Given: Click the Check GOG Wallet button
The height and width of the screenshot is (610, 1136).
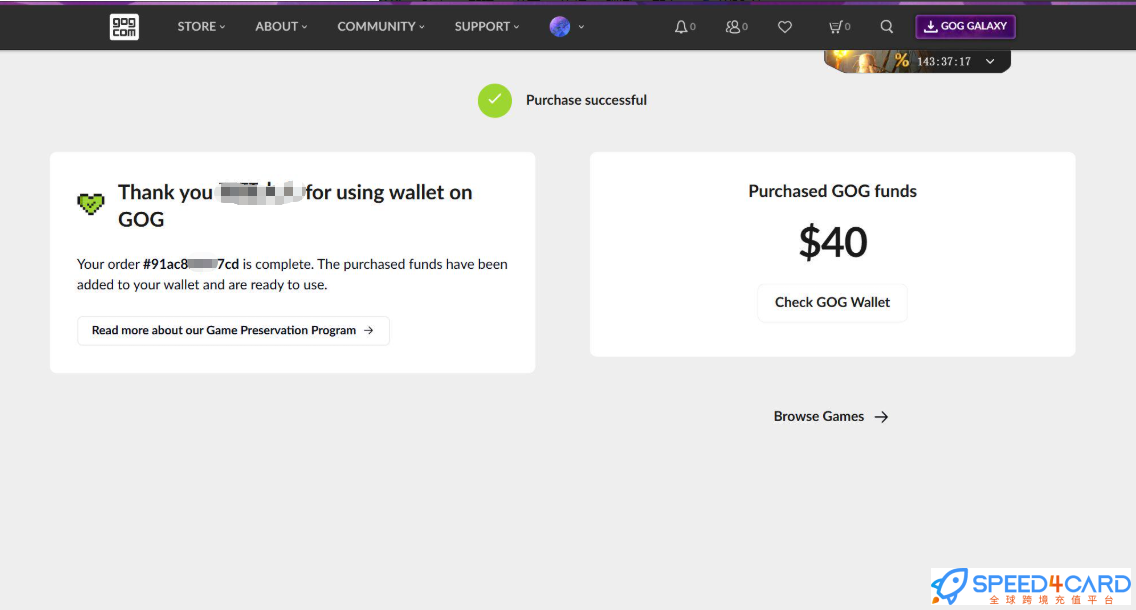Looking at the screenshot, I should (832, 303).
